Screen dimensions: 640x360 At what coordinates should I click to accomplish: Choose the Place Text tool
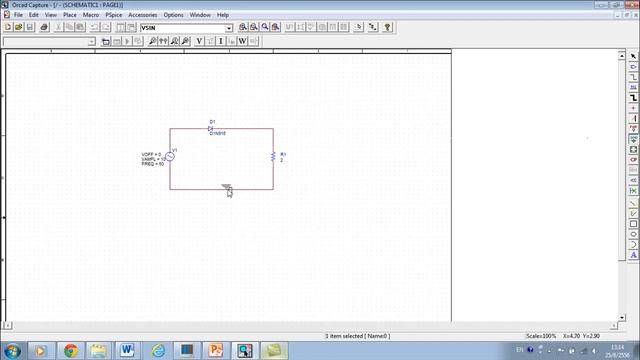[x=633, y=255]
